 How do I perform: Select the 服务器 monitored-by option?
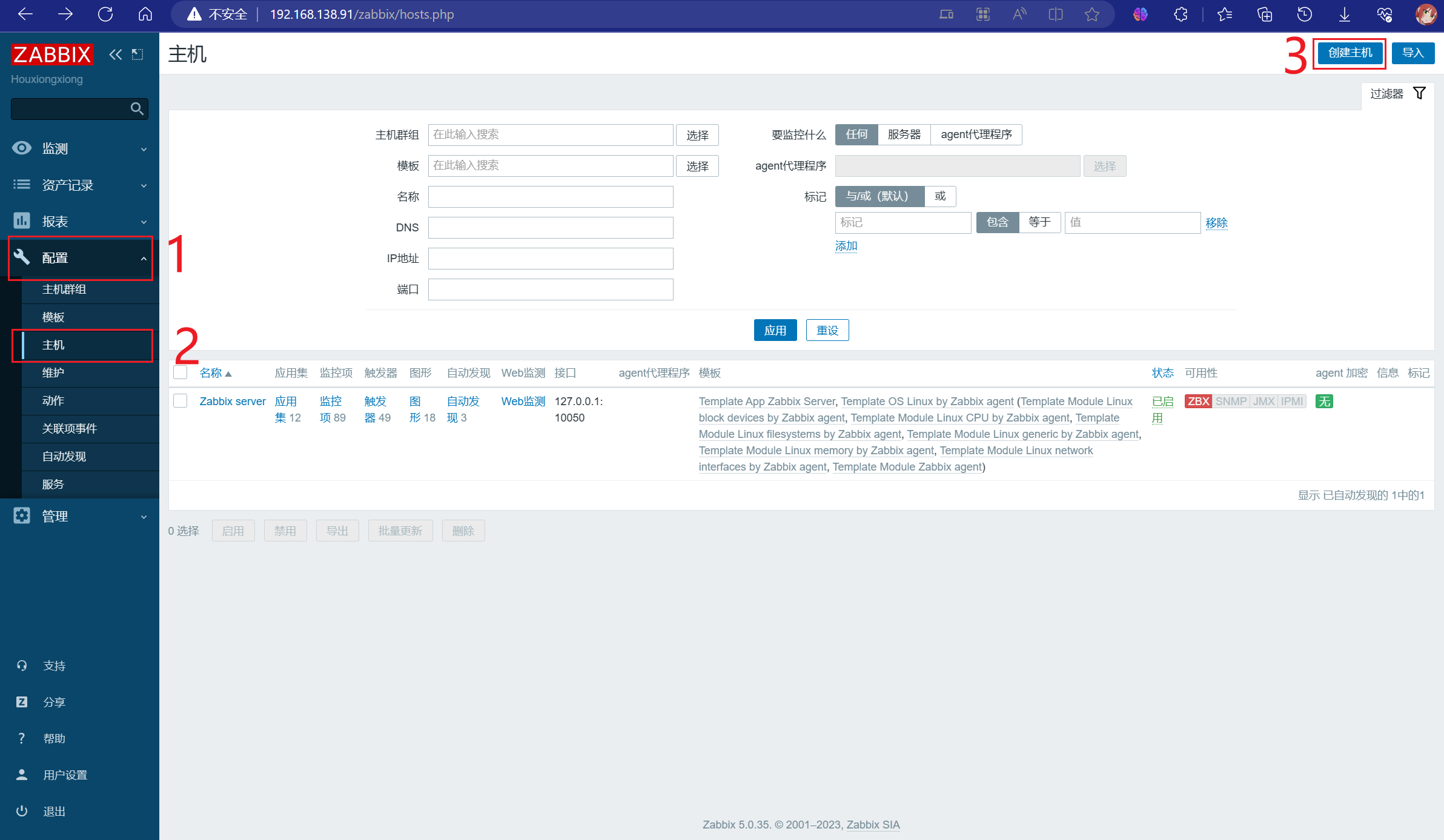[x=904, y=134]
